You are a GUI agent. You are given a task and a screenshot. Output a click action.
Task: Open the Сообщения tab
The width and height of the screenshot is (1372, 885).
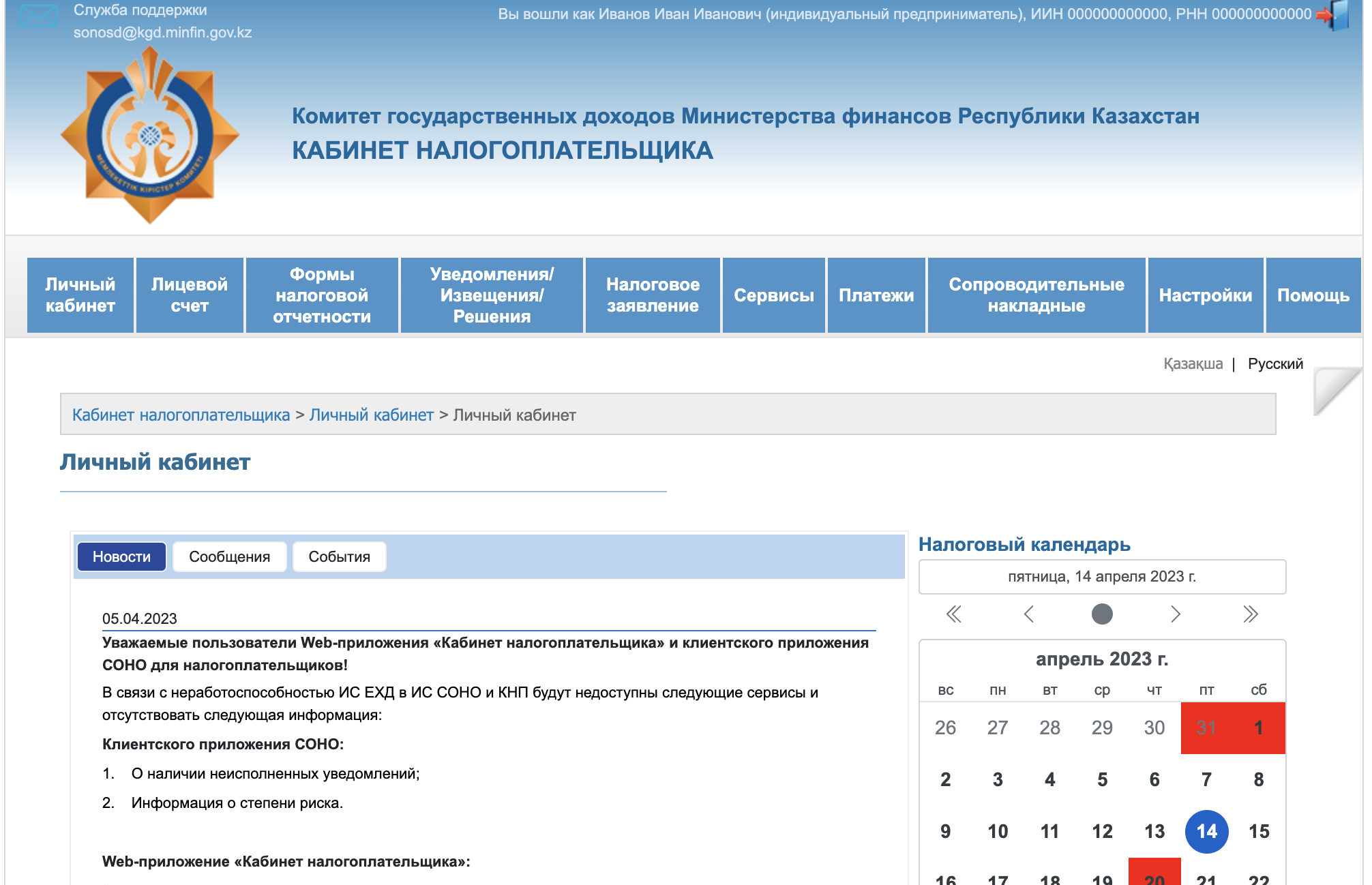pos(229,557)
